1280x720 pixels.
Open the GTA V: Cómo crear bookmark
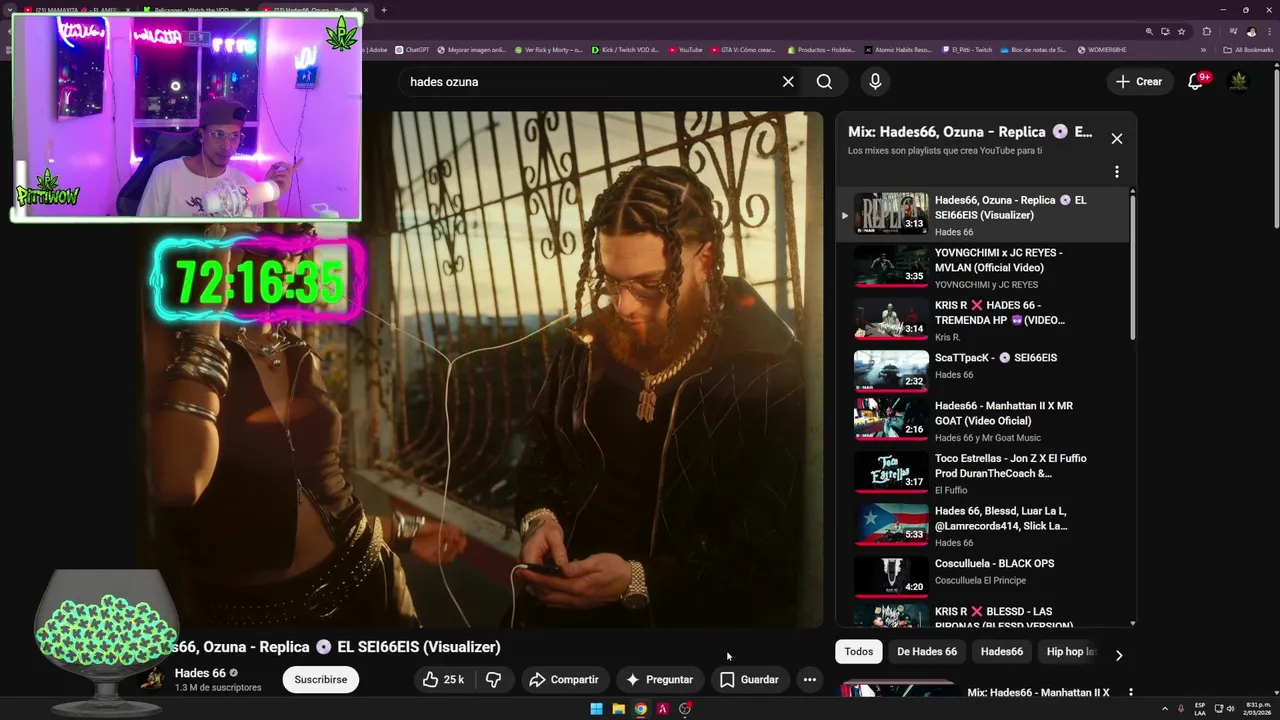(743, 50)
